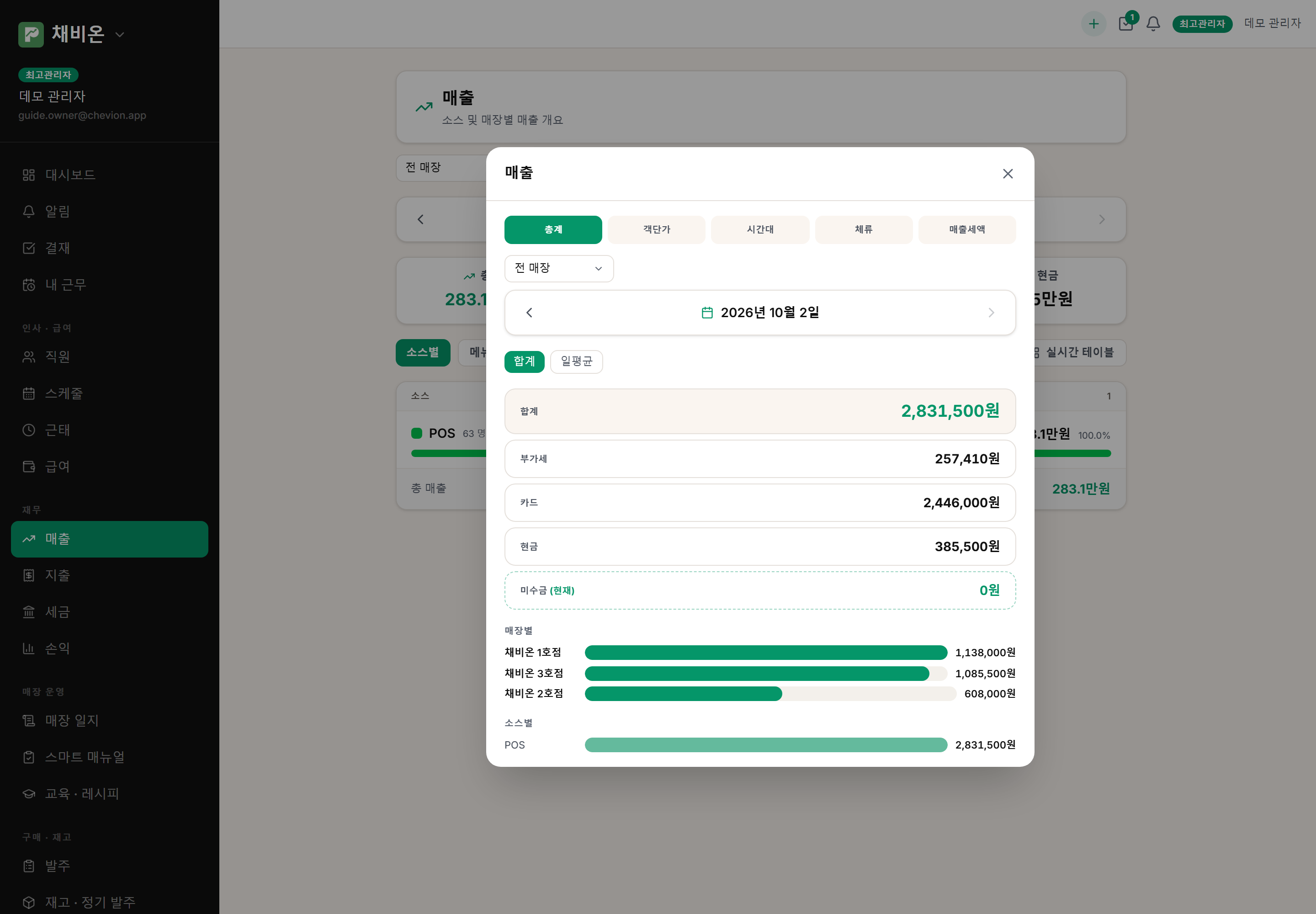Click the 소스별 button on background page
1316x914 pixels.
[423, 353]
